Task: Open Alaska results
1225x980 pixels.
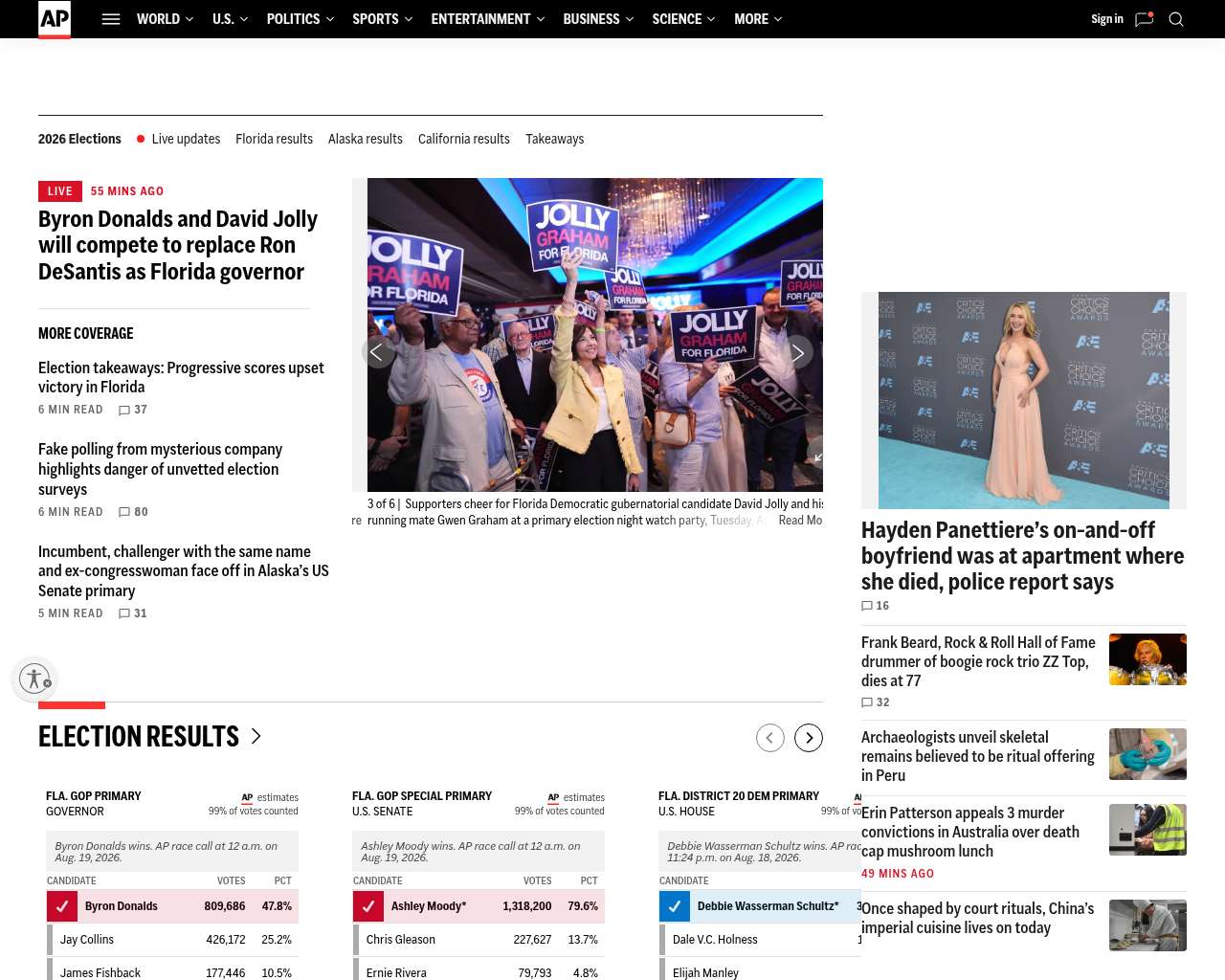Action: (x=366, y=139)
